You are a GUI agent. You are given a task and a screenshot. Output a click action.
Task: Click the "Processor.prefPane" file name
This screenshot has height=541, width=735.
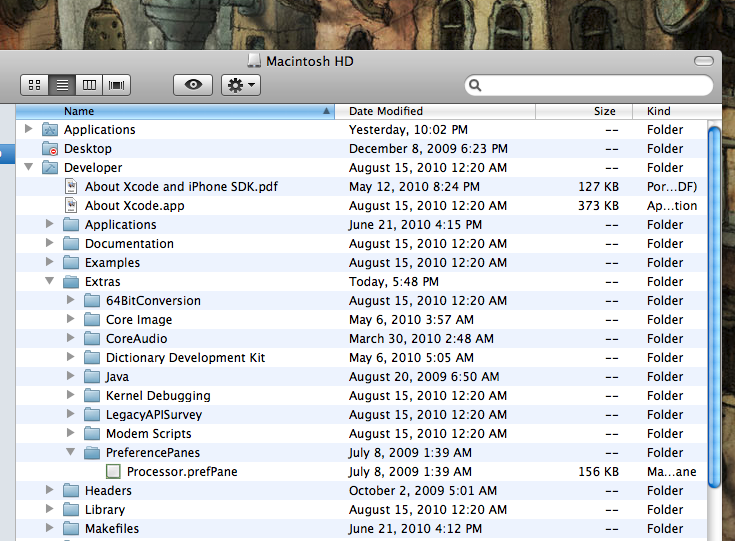[x=182, y=472]
